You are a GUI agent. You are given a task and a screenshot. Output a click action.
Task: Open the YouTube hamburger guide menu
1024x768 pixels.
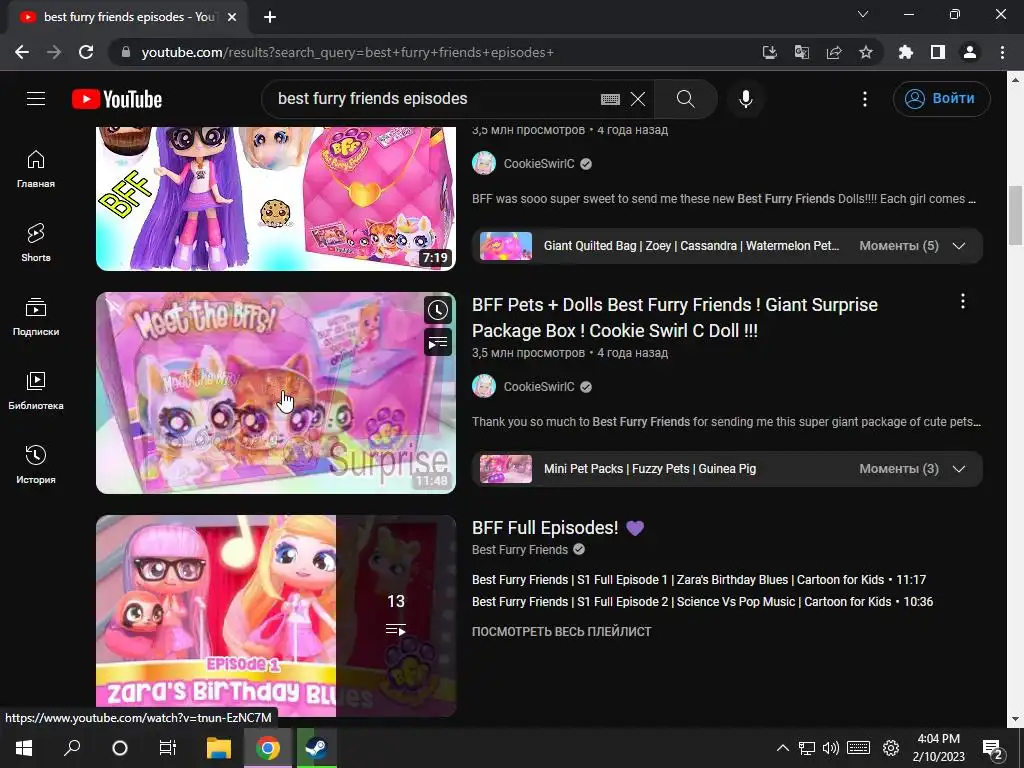(36, 99)
